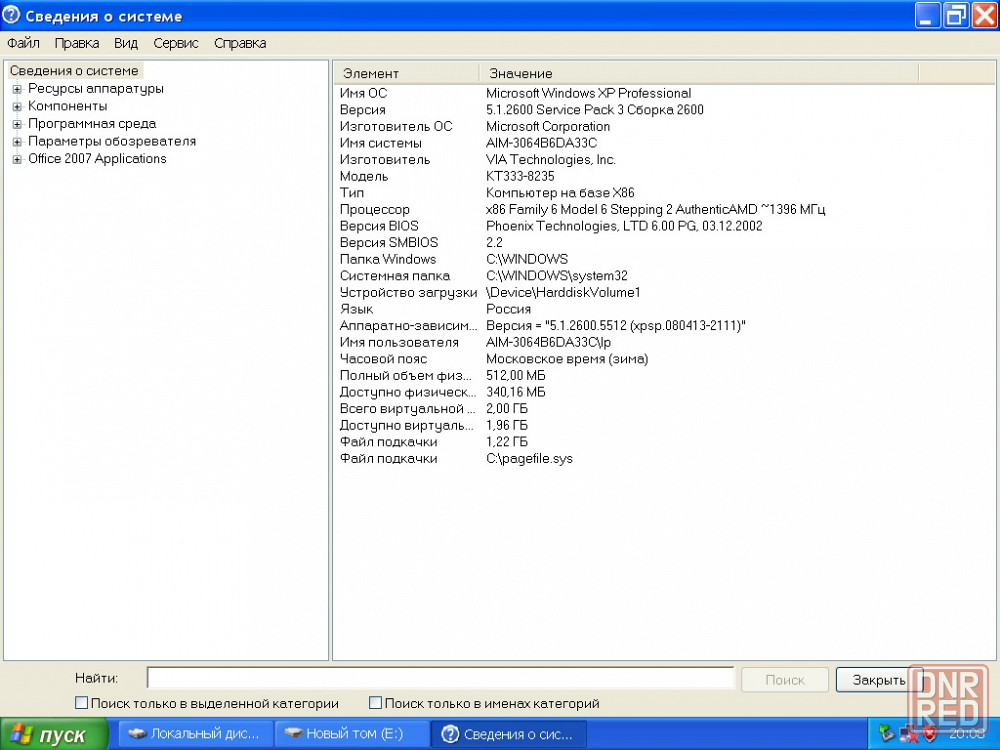This screenshot has height=750, width=1000.
Task: Click the system tray clock
Action: [967, 734]
